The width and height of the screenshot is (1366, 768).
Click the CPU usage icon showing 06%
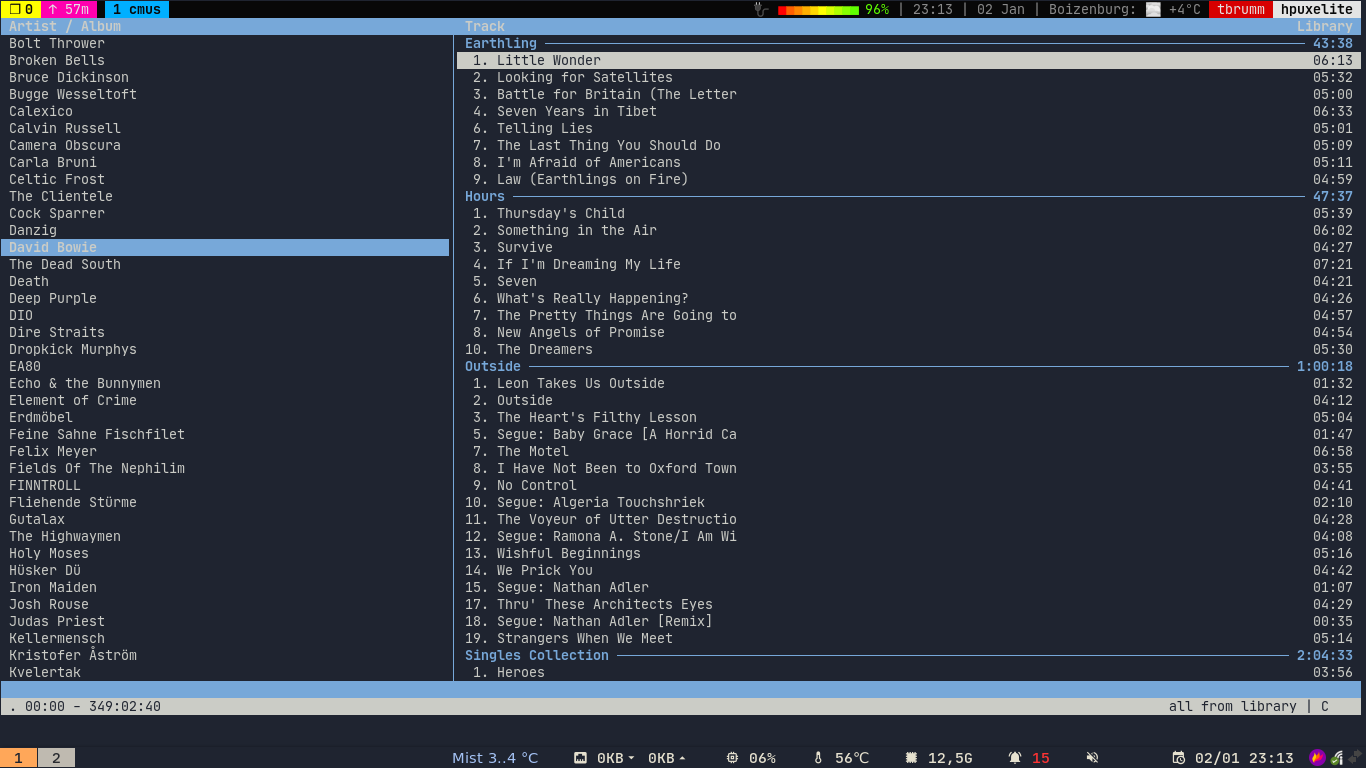click(733, 758)
